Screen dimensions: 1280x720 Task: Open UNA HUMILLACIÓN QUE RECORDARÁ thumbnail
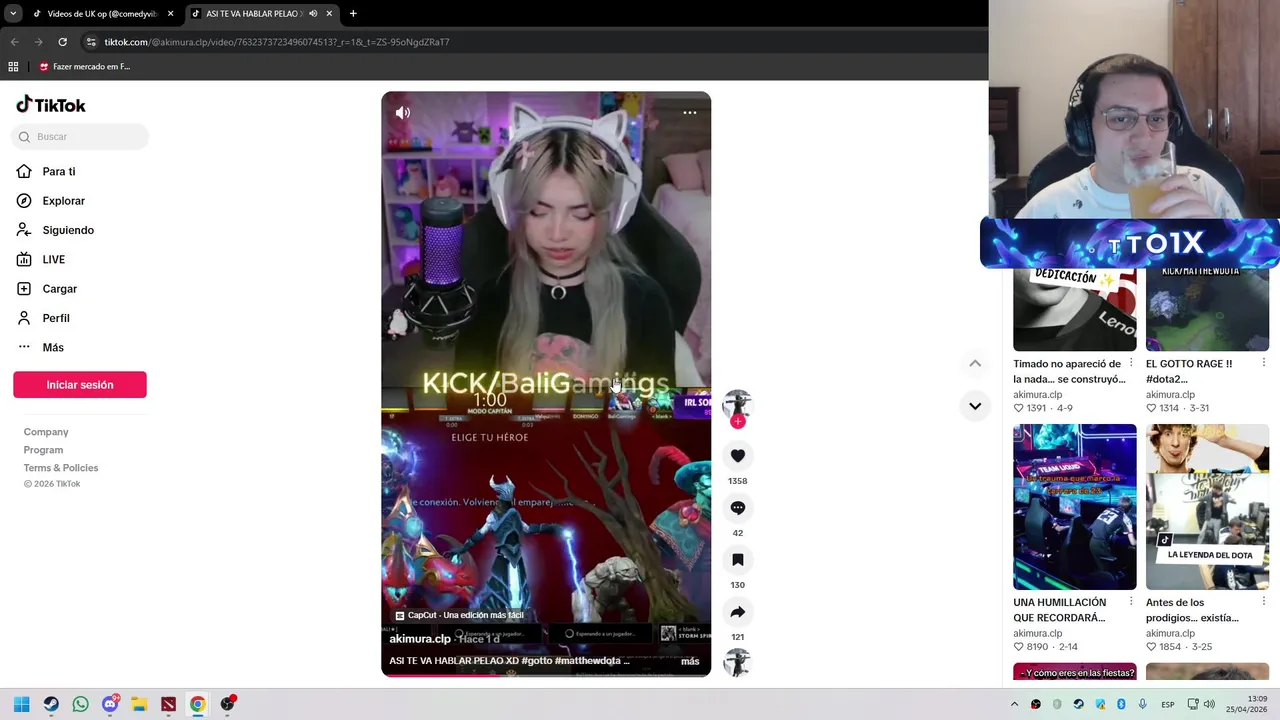tap(1075, 507)
